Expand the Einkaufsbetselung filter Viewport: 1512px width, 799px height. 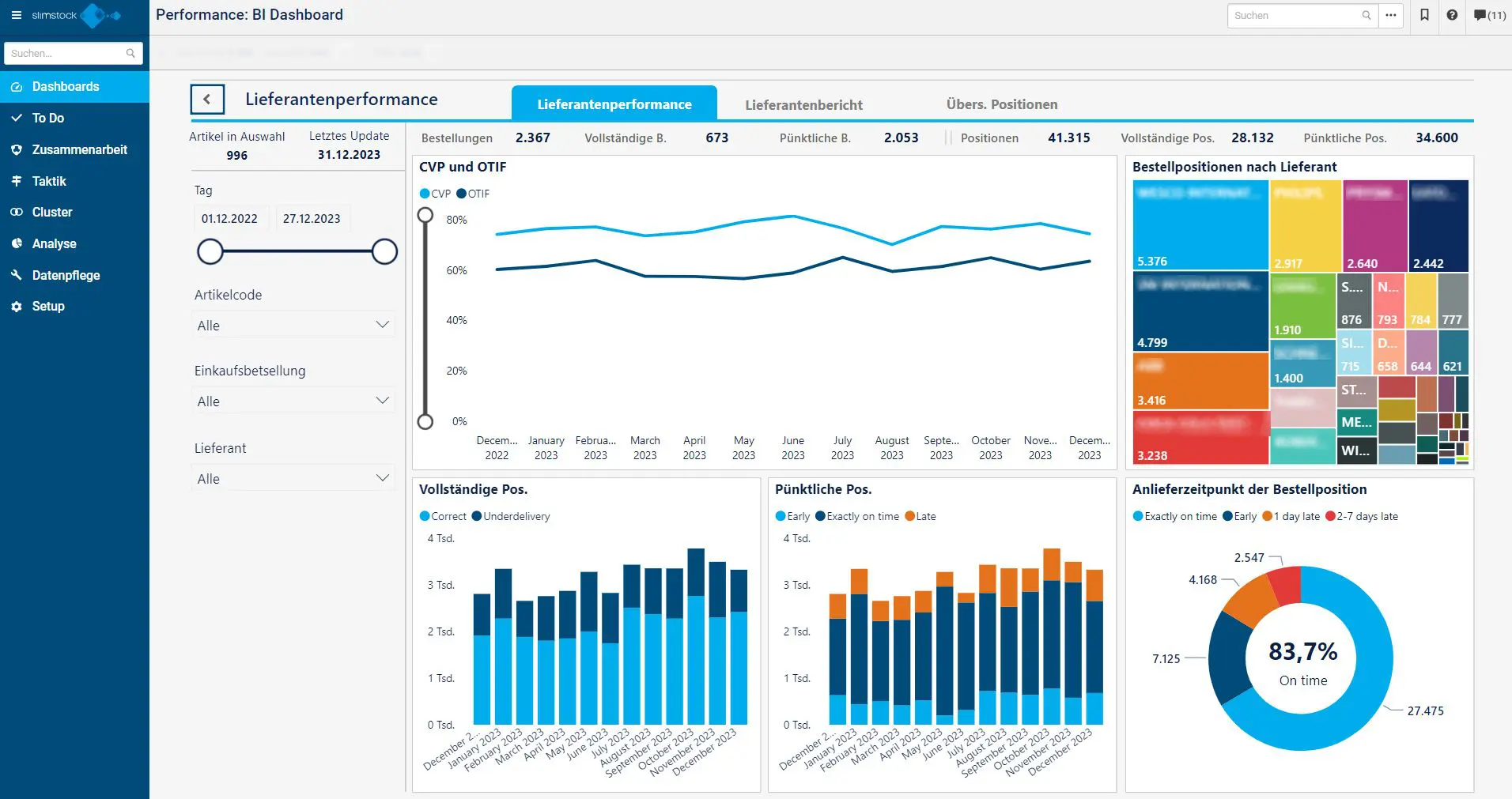pos(293,400)
